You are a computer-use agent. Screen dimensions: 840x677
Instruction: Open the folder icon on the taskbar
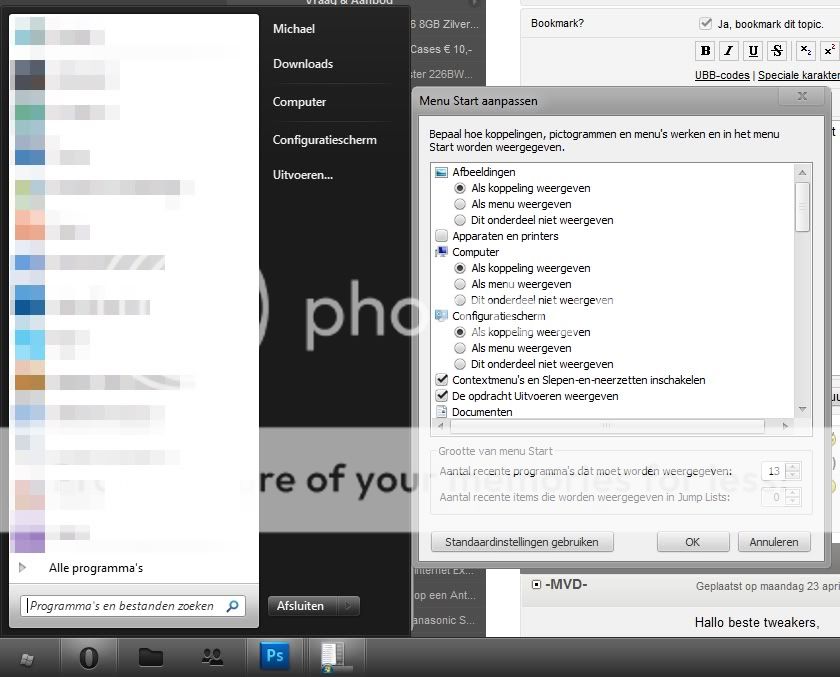pos(151,657)
